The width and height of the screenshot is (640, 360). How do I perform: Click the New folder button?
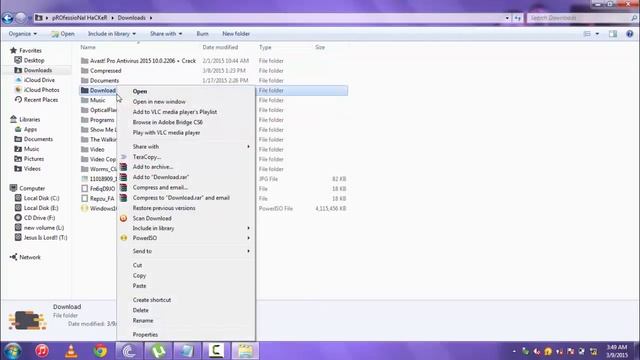pos(236,34)
